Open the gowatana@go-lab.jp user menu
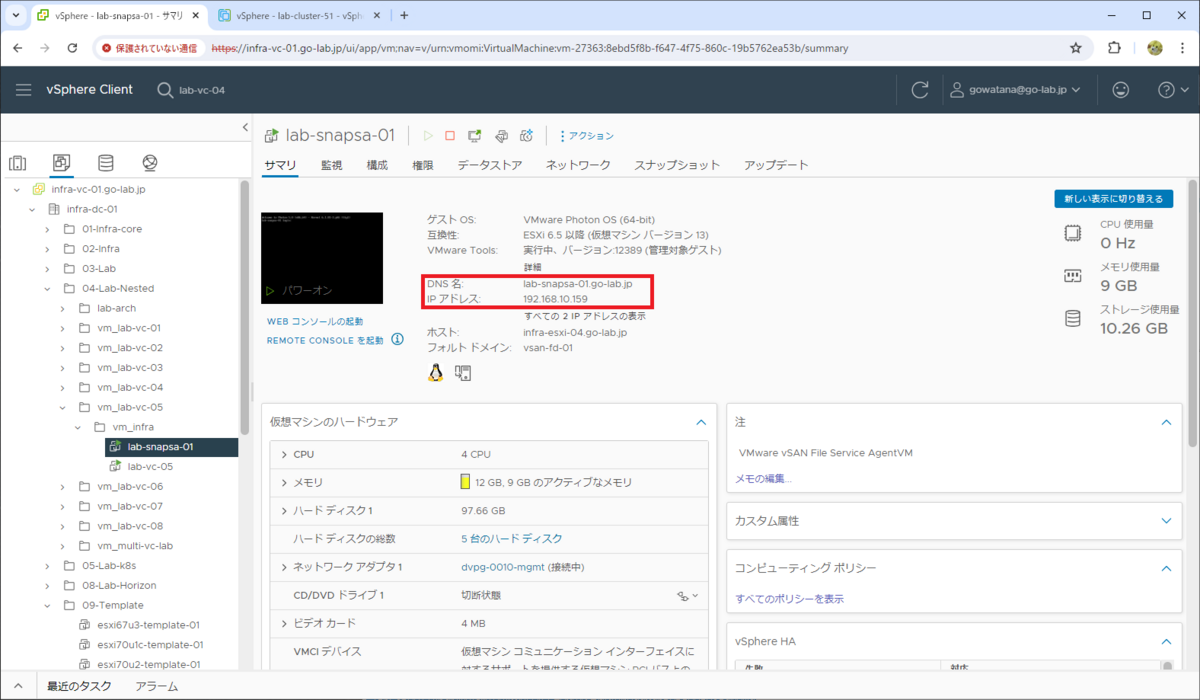The image size is (1200, 700). click(x=1015, y=90)
